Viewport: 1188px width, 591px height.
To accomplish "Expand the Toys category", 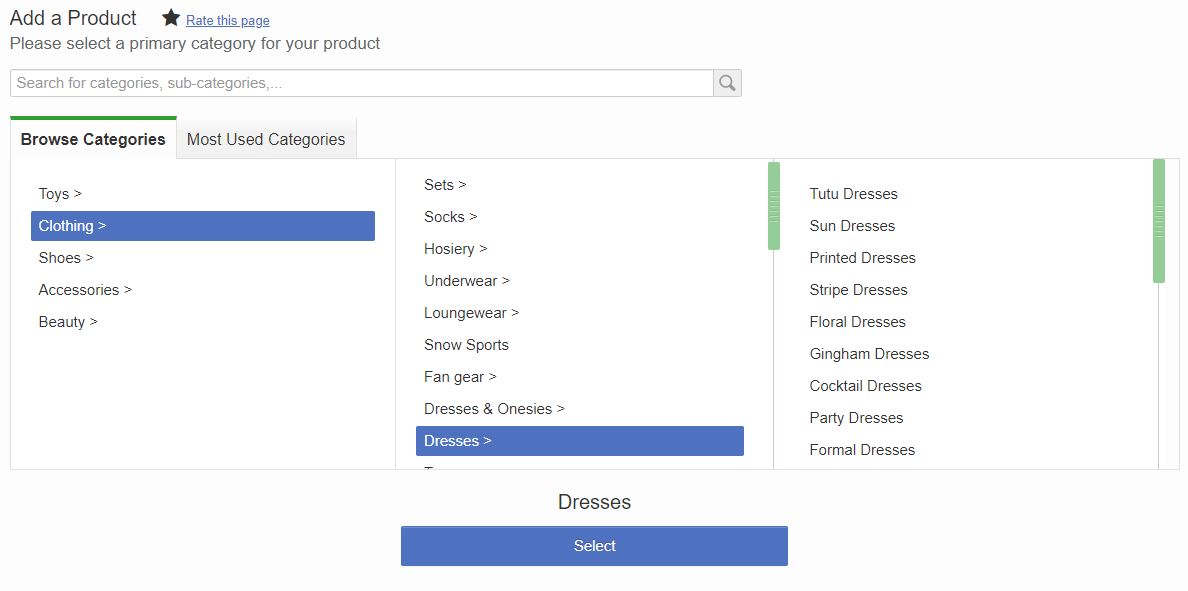I will point(60,194).
